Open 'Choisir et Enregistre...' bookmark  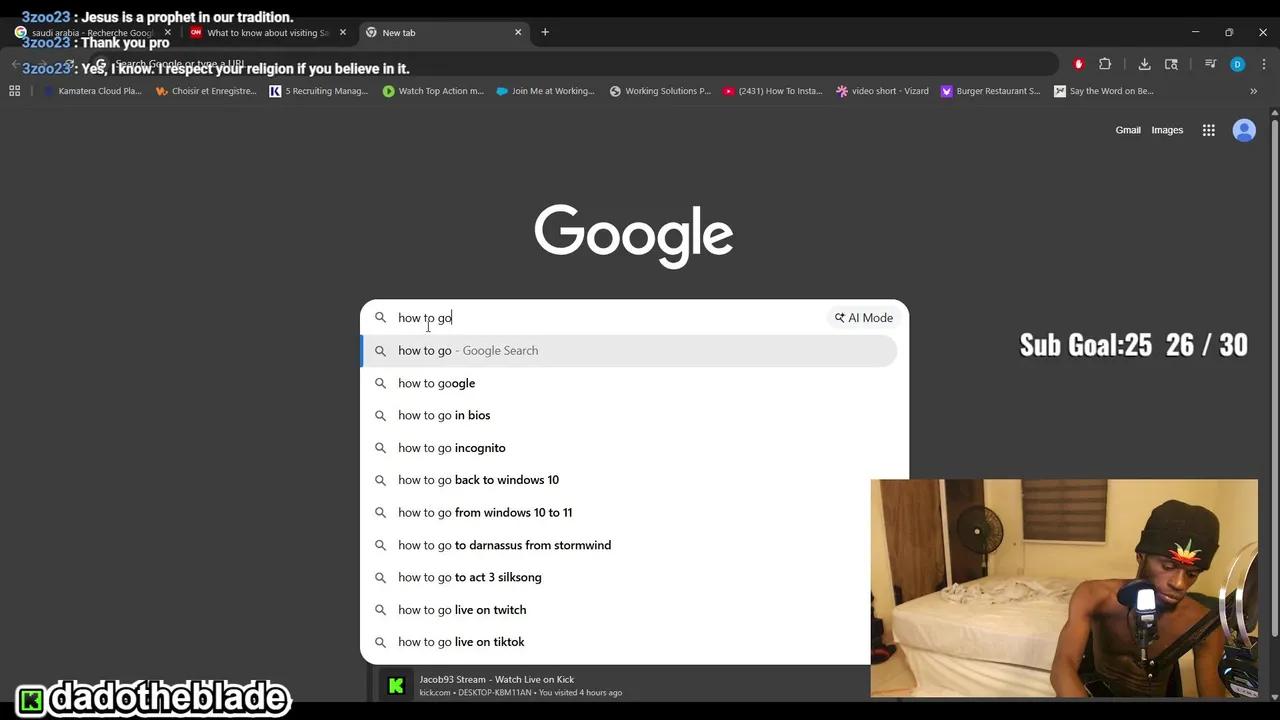coord(206,91)
